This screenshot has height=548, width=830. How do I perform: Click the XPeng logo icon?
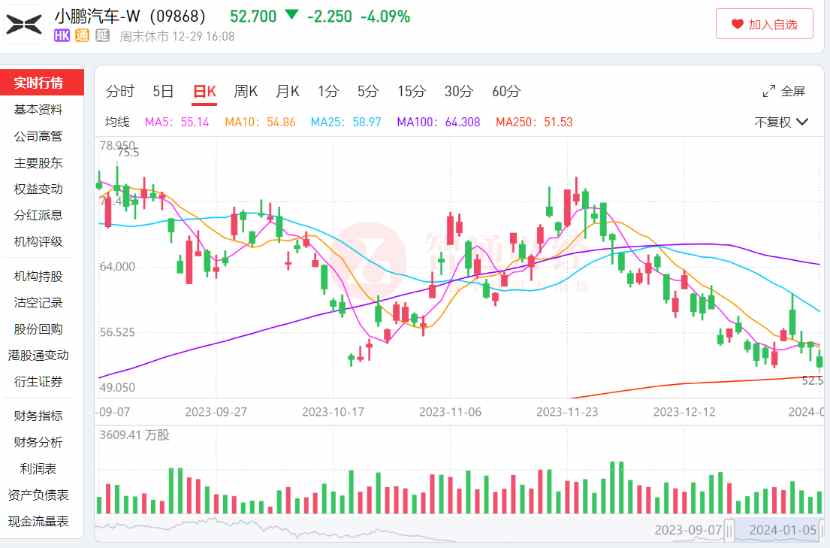point(24,24)
